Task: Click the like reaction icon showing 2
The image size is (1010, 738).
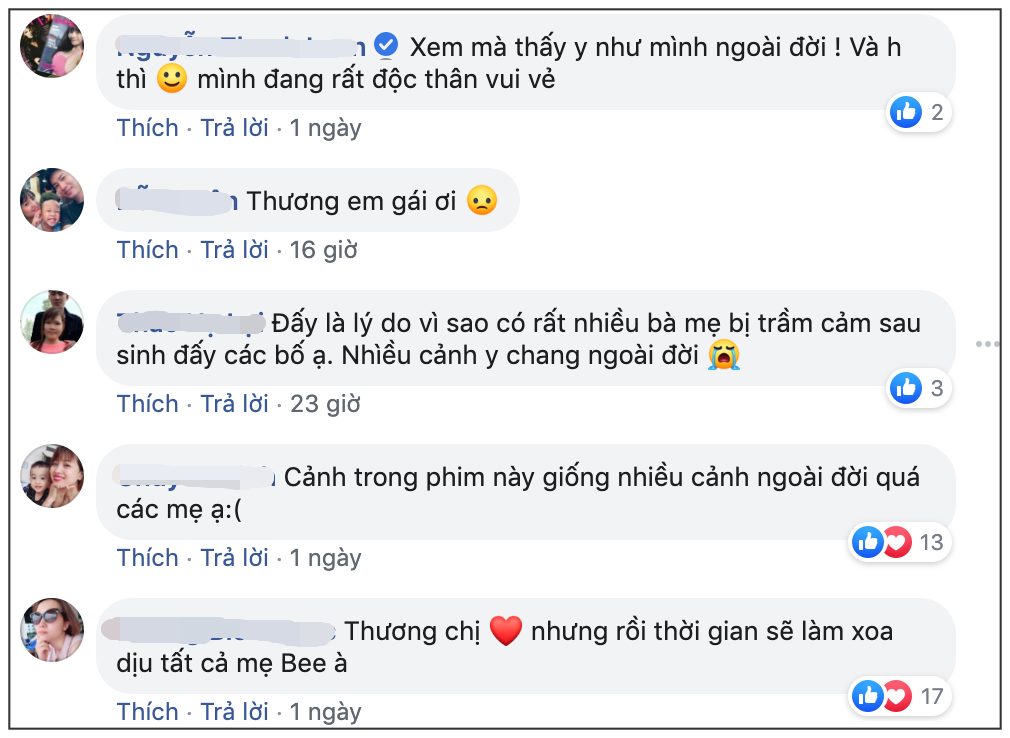Action: [x=906, y=112]
